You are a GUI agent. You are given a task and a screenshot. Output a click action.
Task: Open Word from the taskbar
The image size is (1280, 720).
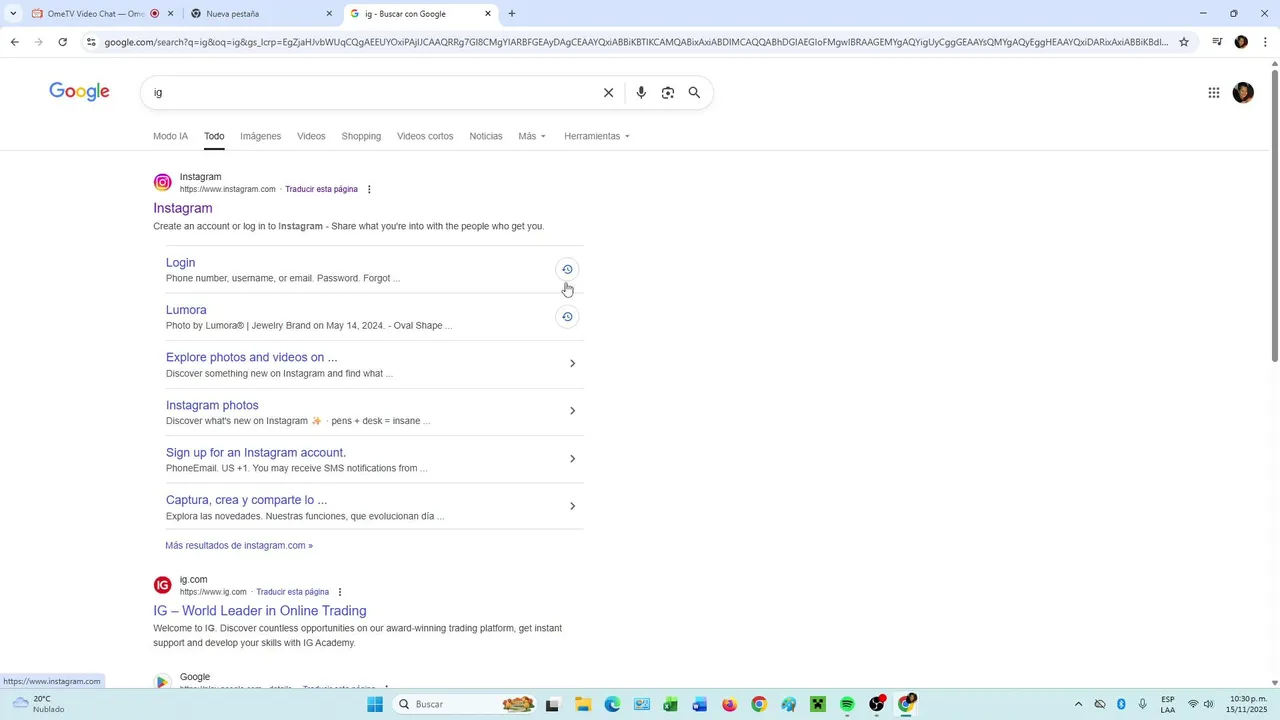point(700,704)
